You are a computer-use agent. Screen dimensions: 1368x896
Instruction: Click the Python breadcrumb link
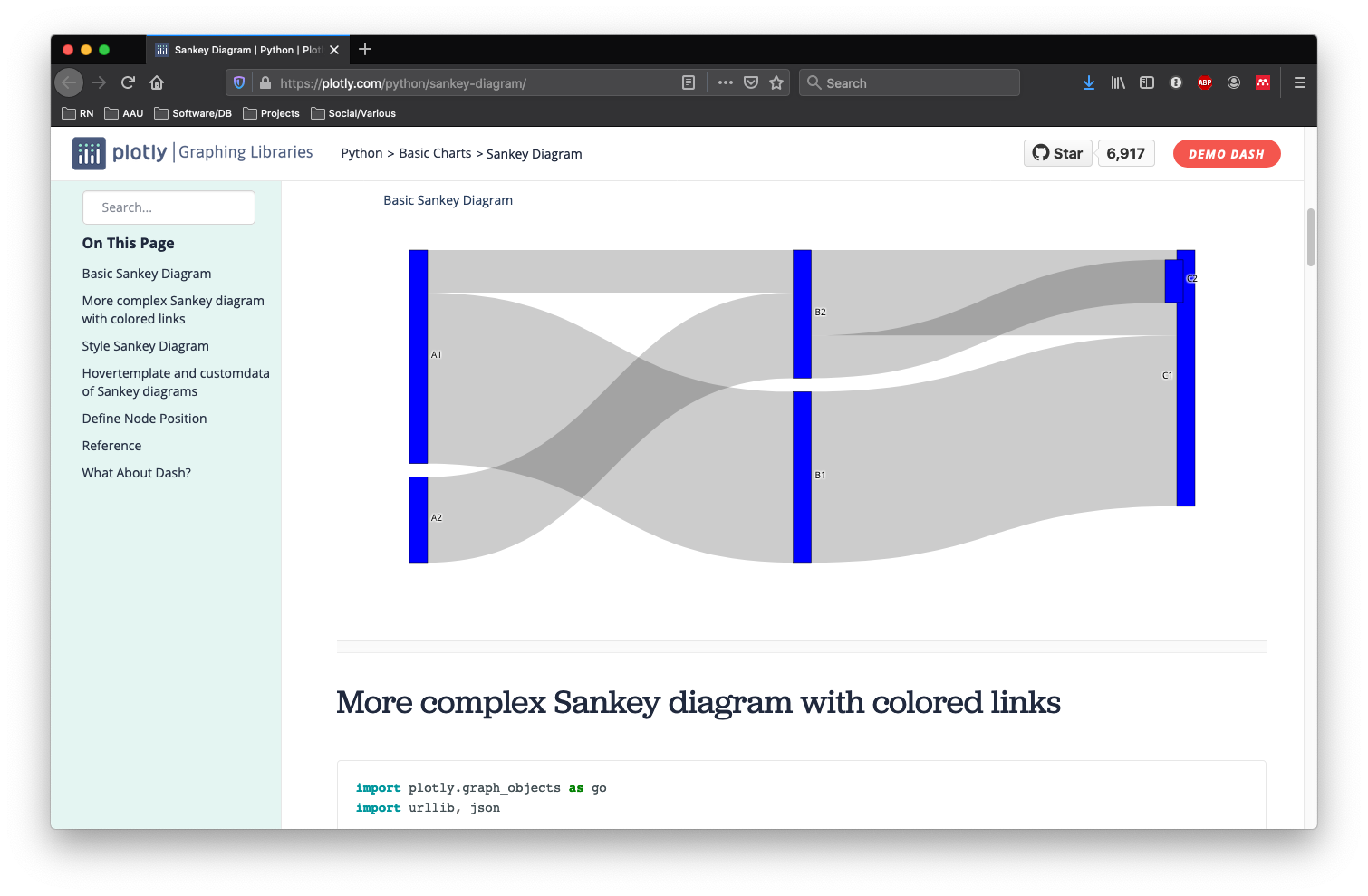pyautogui.click(x=361, y=153)
